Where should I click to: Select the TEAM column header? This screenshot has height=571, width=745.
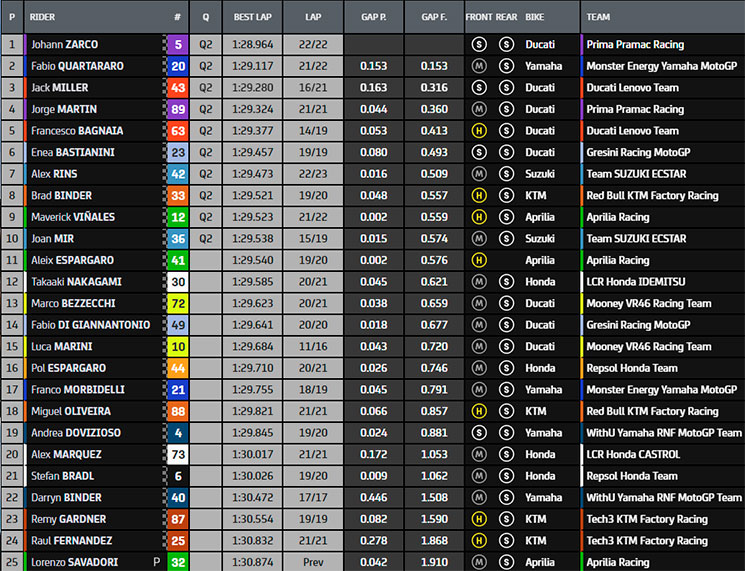(x=599, y=17)
